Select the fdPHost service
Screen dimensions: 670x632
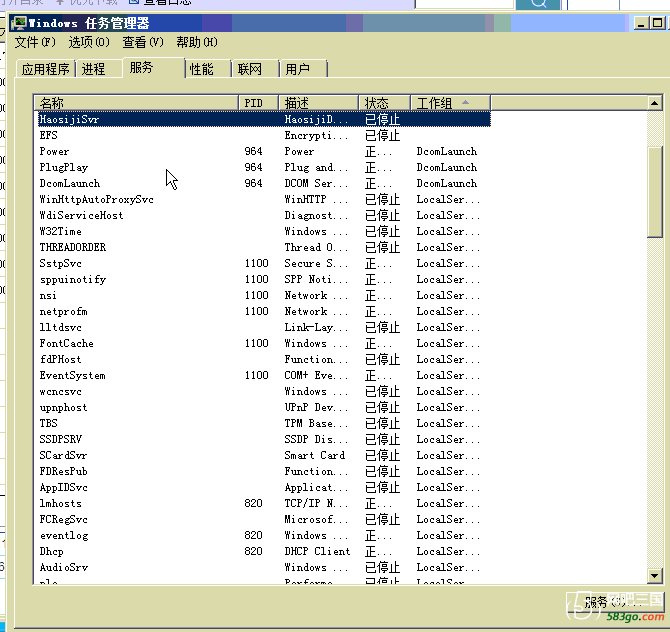point(60,359)
